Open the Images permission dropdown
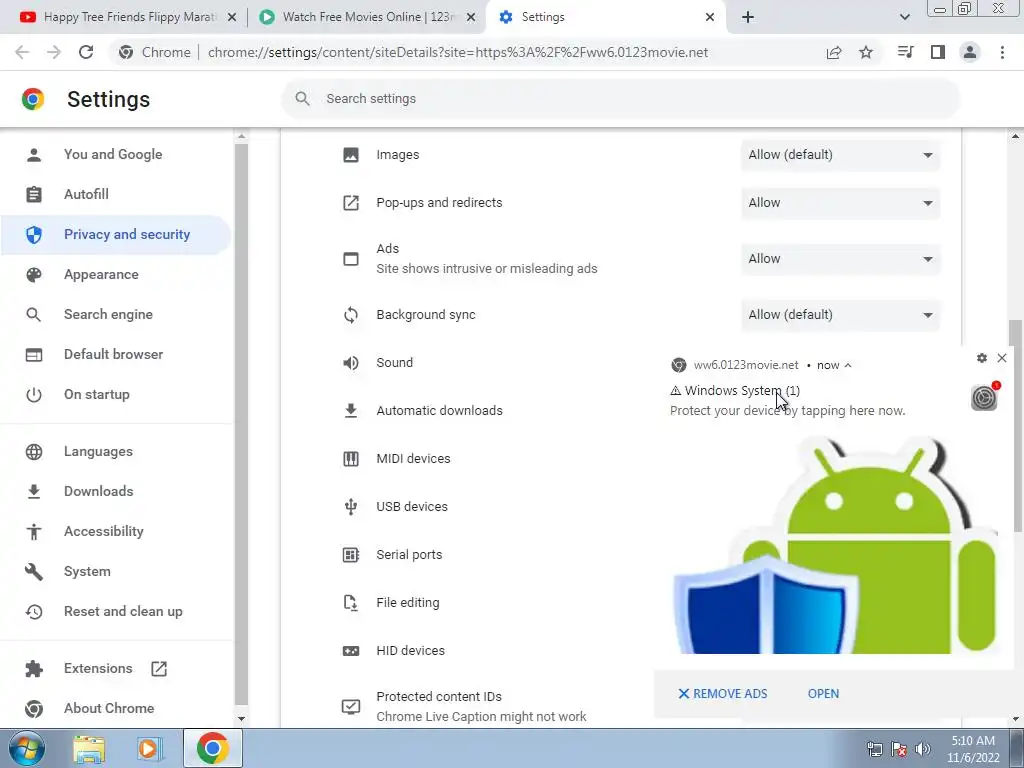The height and width of the screenshot is (768, 1024). (x=840, y=155)
